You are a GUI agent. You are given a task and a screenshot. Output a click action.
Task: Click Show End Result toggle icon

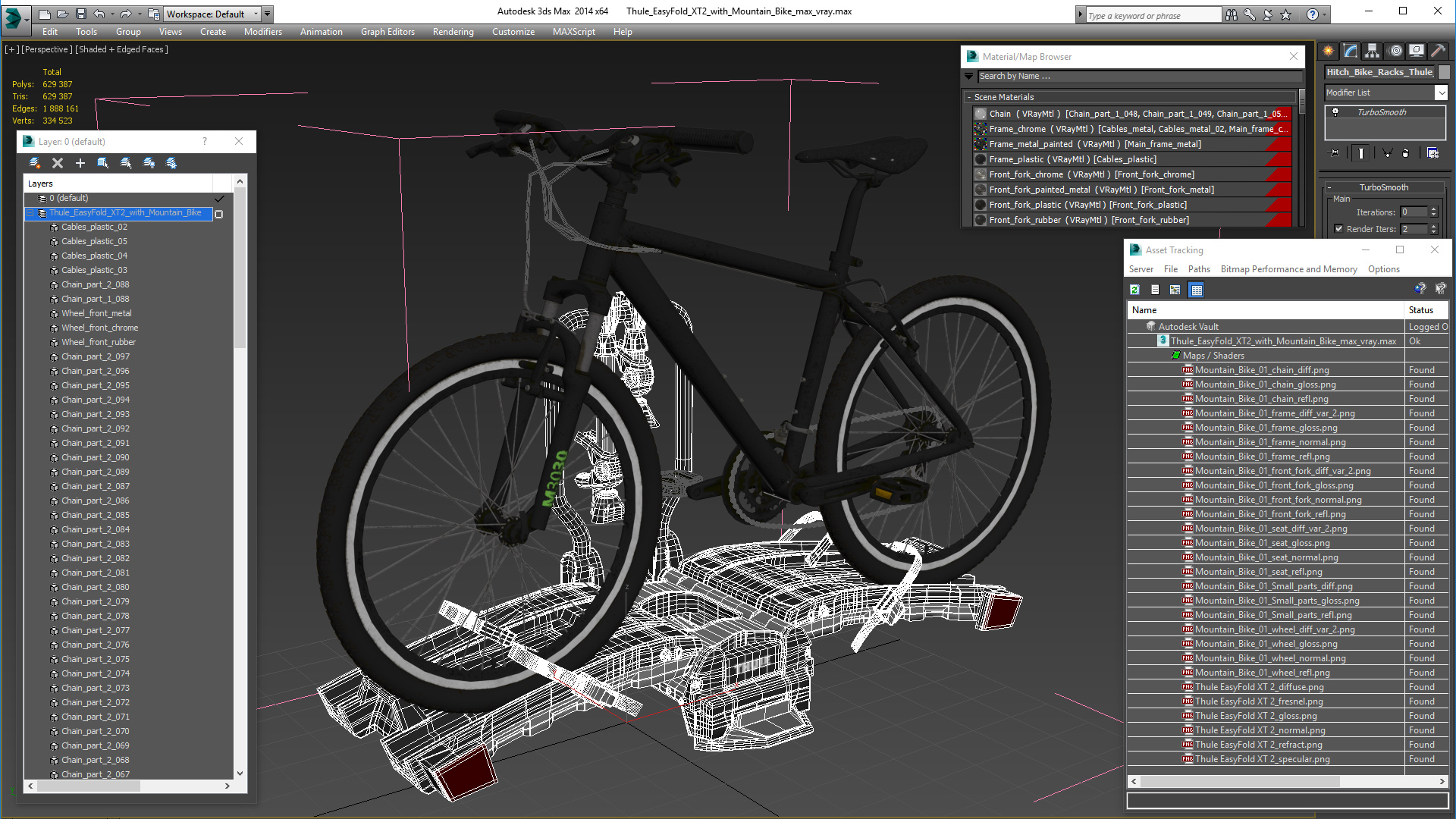click(1361, 153)
